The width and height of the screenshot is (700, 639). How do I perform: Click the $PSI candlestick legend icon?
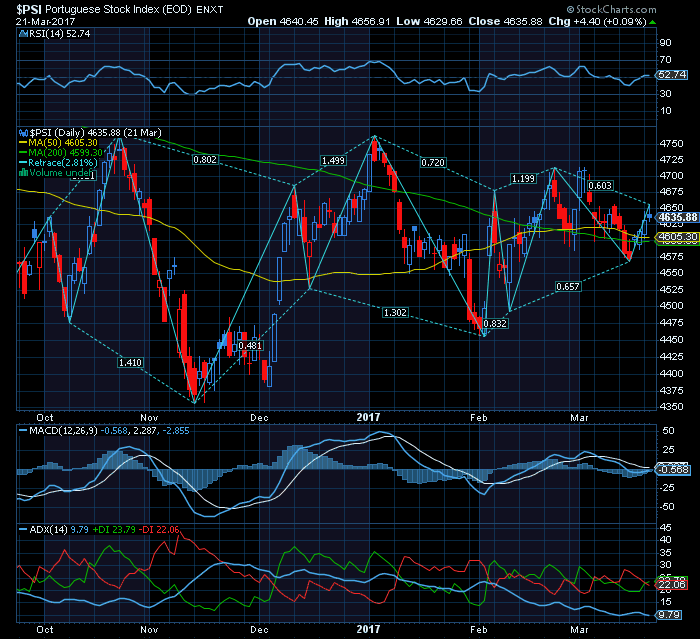(23, 133)
